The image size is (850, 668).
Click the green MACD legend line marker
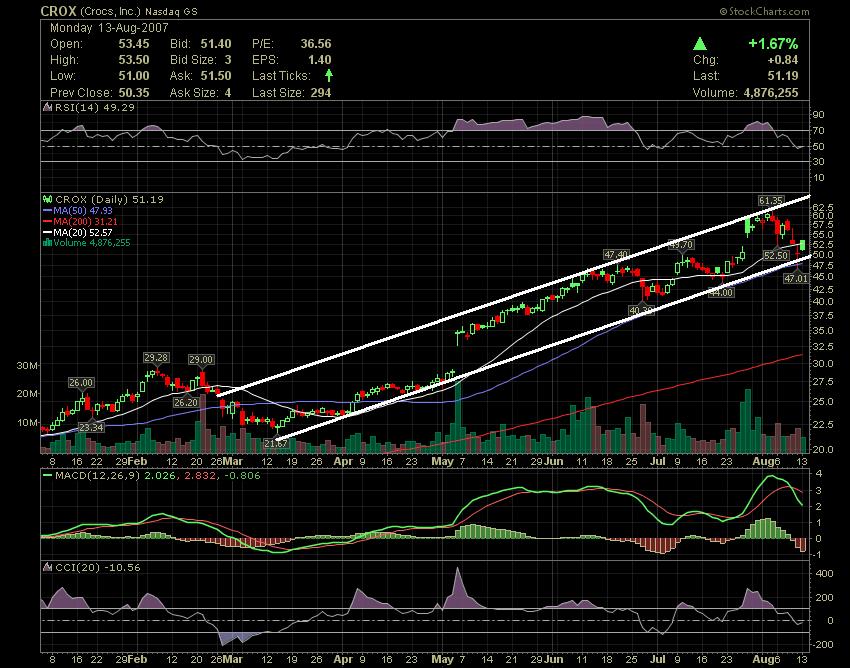48,476
